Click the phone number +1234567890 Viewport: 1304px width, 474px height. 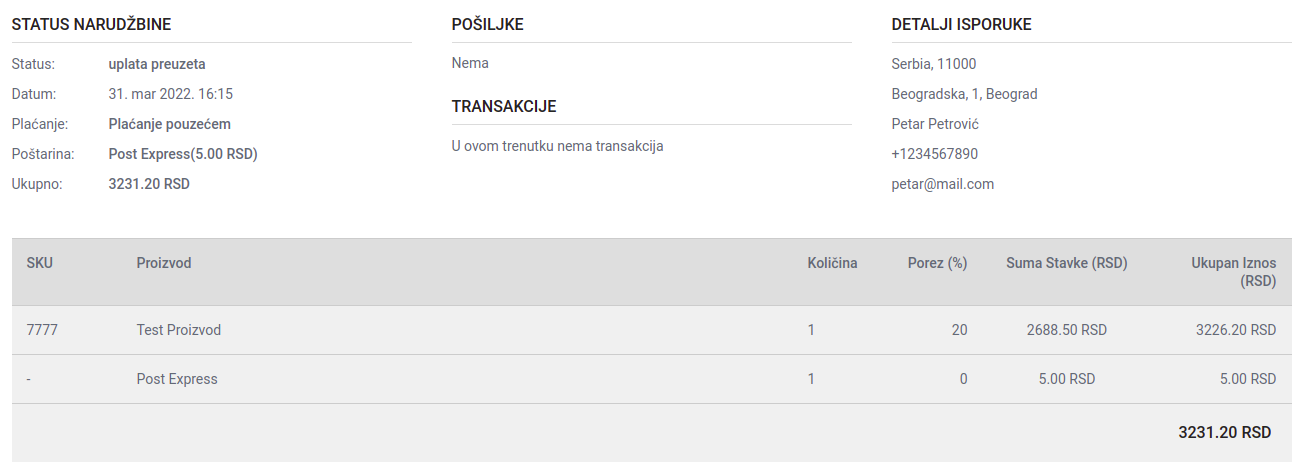pyautogui.click(x=934, y=154)
